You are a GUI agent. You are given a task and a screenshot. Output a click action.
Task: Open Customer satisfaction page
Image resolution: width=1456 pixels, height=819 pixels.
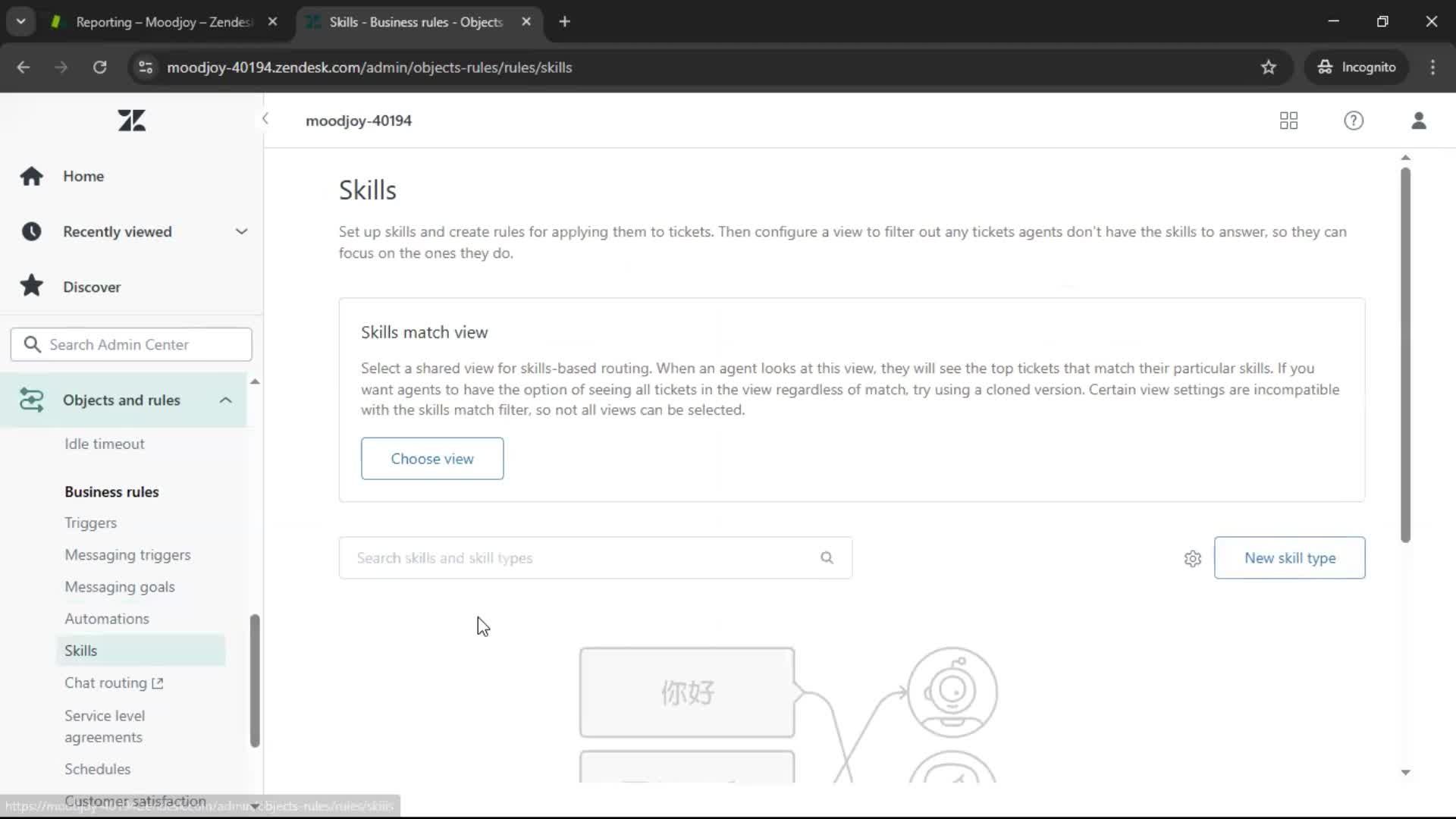(x=135, y=801)
